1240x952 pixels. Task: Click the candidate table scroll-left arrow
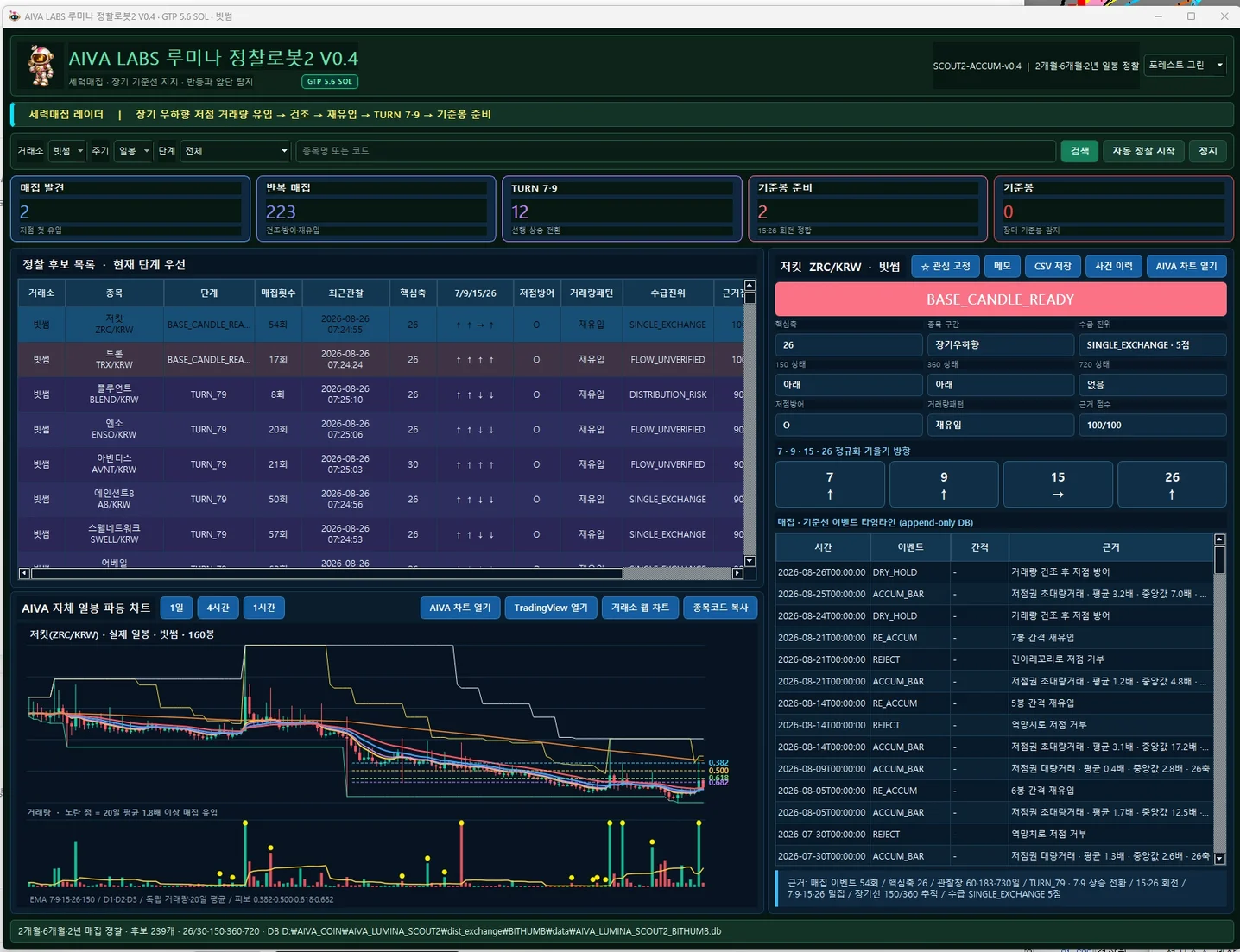click(x=24, y=573)
